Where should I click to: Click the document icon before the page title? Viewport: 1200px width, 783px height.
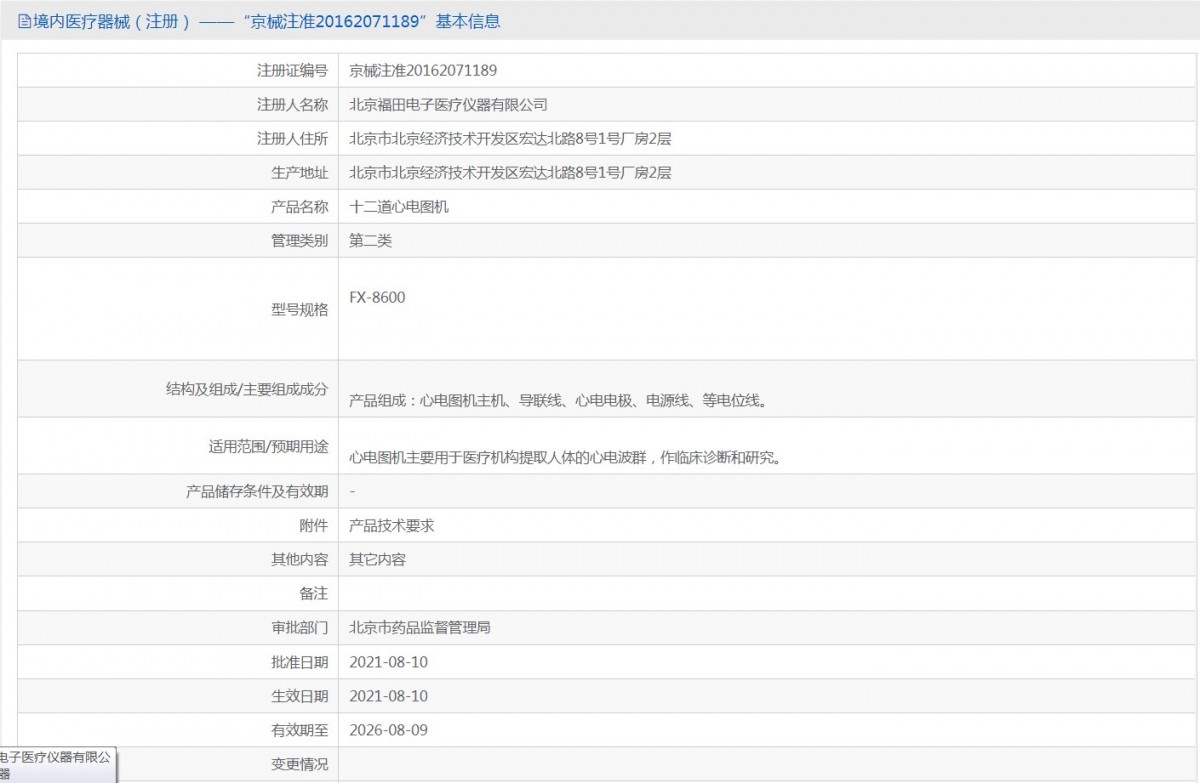(x=25, y=21)
